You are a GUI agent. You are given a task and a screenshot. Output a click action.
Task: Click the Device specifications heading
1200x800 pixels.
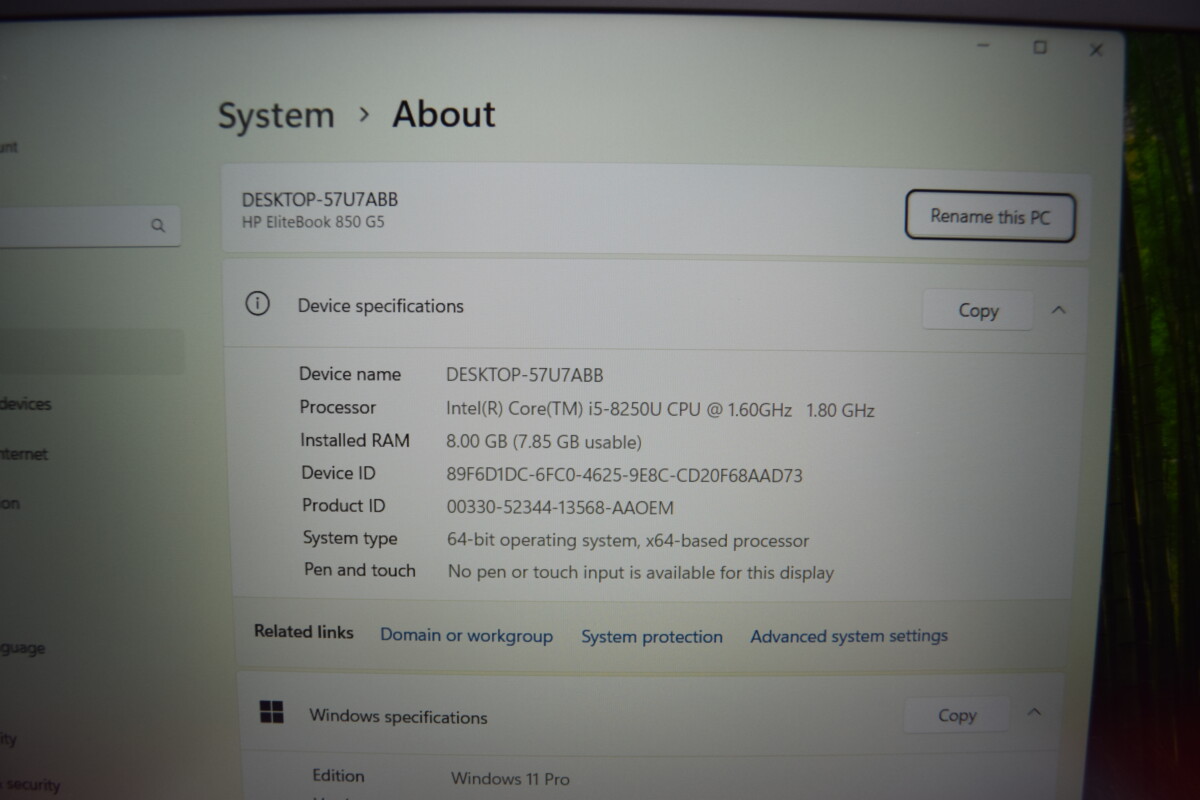pyautogui.click(x=381, y=306)
